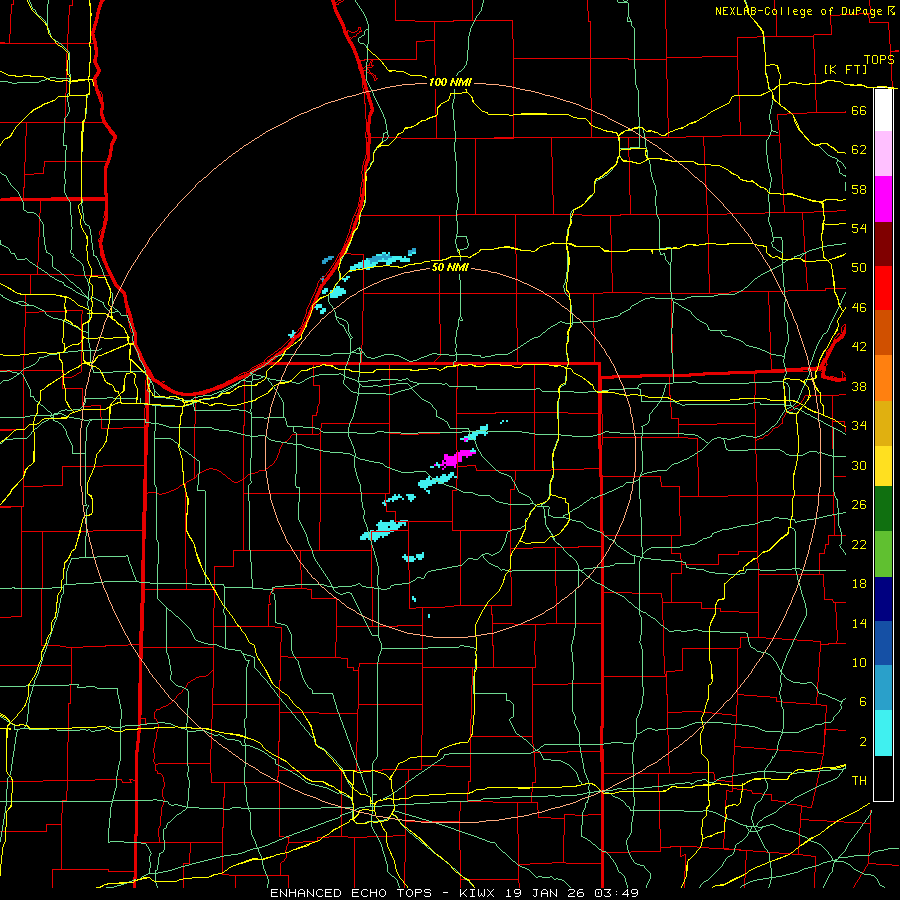This screenshot has width=900, height=900.
Task: Pick the magenta segment of the color scale
Action: [x=883, y=199]
